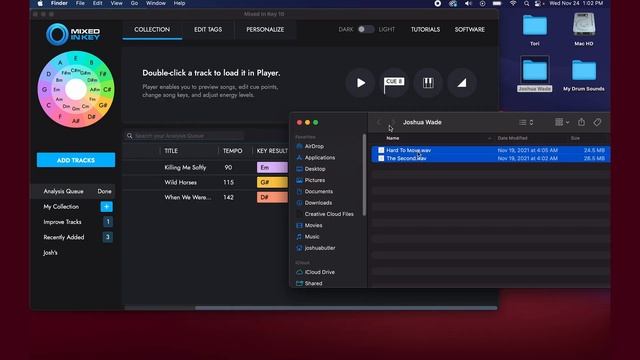This screenshot has height=360, width=640.
Task: Switch to the Edit Tags tab
Action: tap(208, 29)
